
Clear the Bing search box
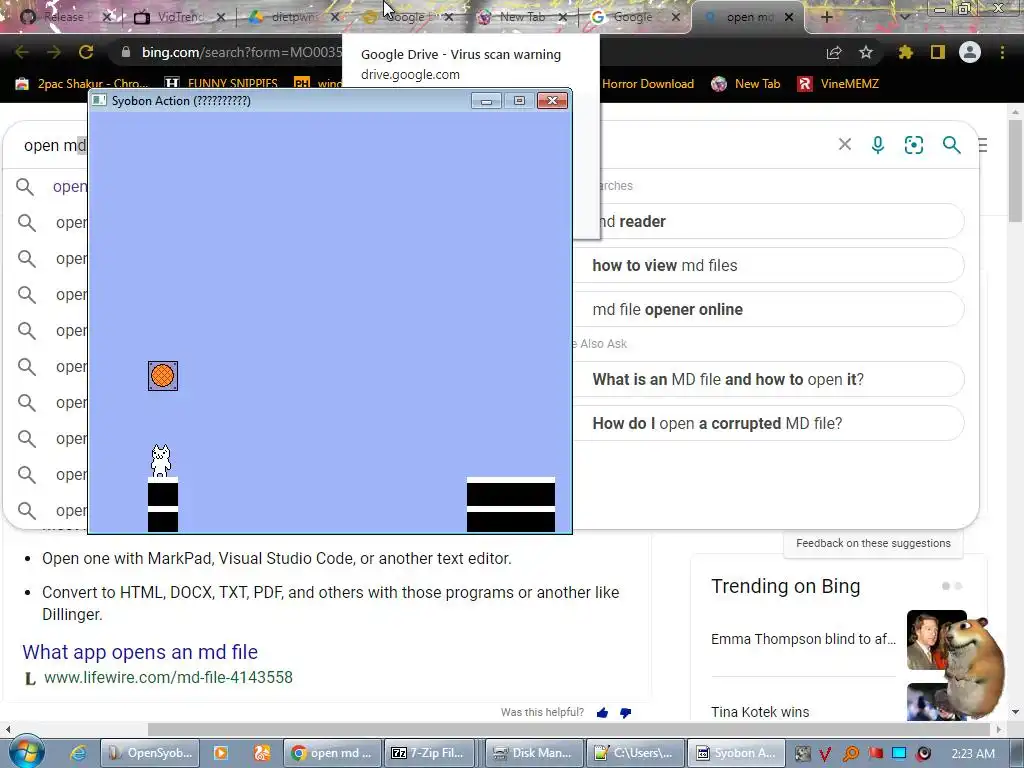(x=844, y=144)
